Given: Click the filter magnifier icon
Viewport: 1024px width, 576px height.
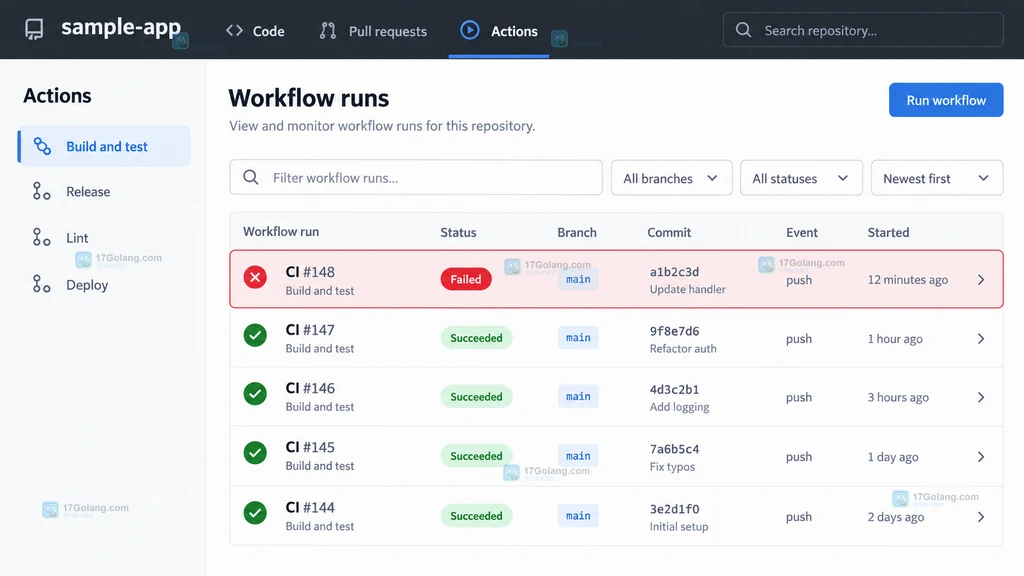Looking at the screenshot, I should pos(251,178).
